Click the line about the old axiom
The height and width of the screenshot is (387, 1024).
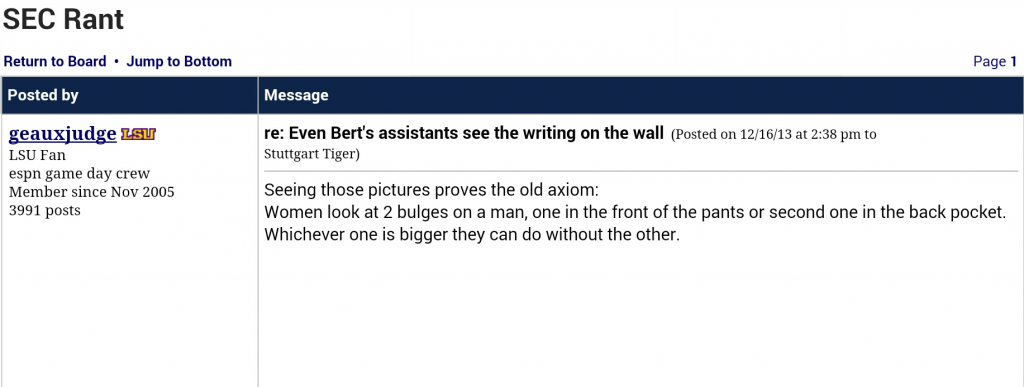coord(431,191)
